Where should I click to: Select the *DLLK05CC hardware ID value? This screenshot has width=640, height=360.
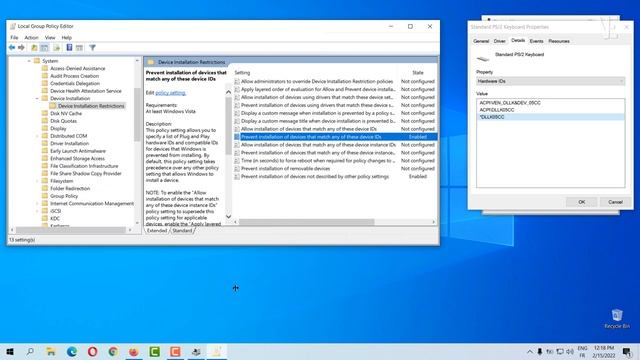(550, 117)
